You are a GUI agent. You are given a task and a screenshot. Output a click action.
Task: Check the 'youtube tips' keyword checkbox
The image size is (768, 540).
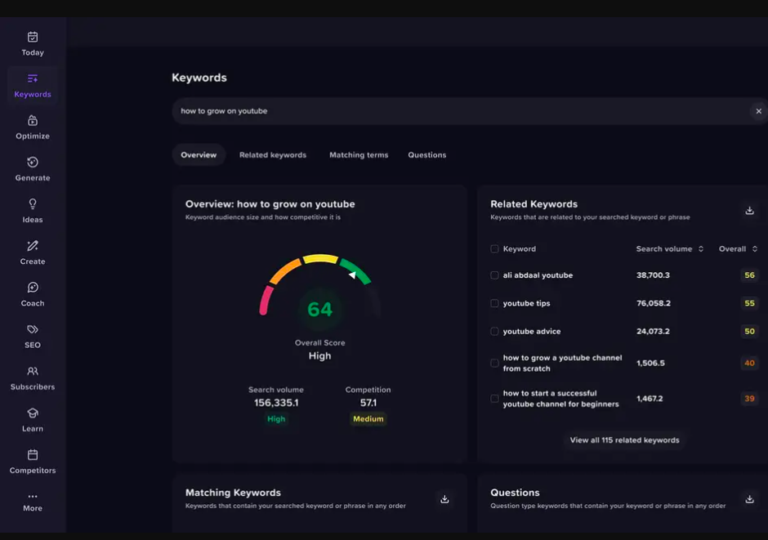pyautogui.click(x=494, y=303)
